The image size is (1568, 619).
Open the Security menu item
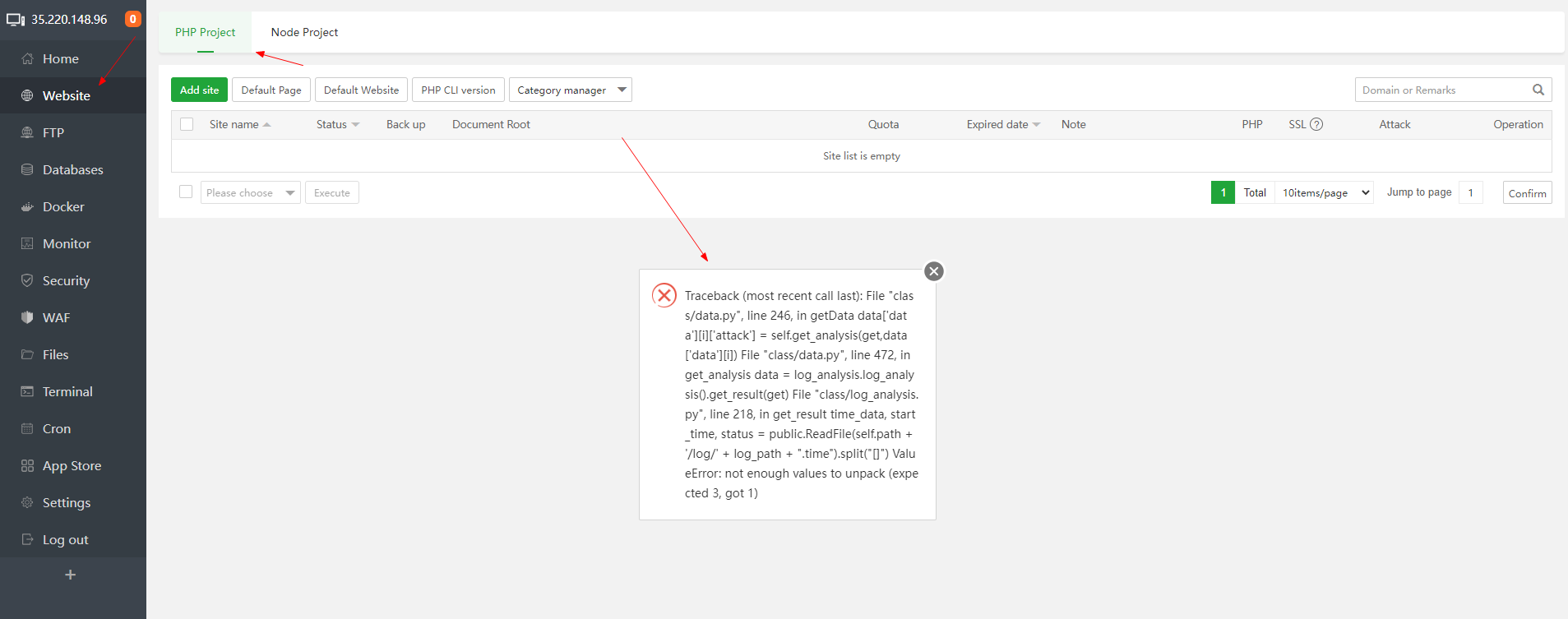(x=66, y=281)
